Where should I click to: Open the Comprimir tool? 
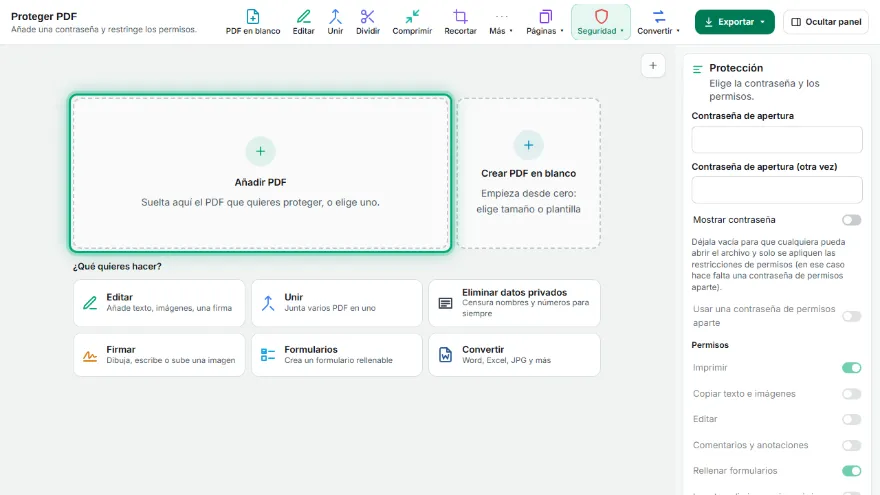coord(412,22)
